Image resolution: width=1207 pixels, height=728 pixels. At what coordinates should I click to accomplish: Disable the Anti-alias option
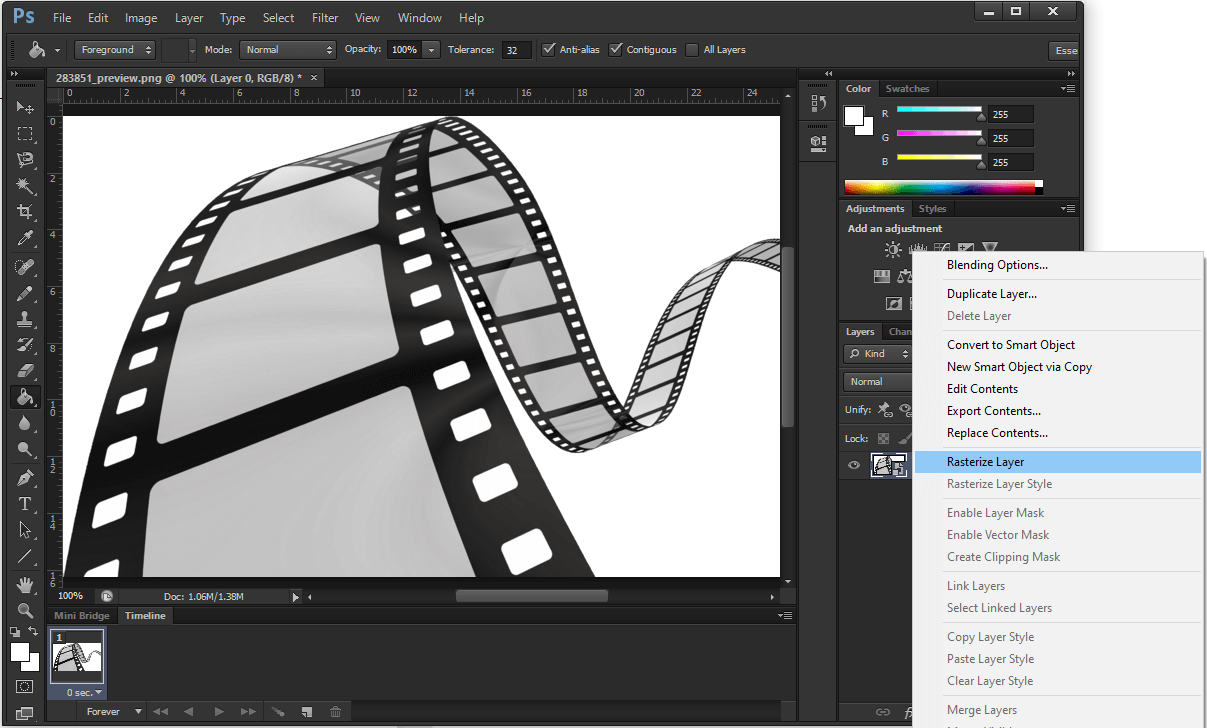[x=548, y=49]
